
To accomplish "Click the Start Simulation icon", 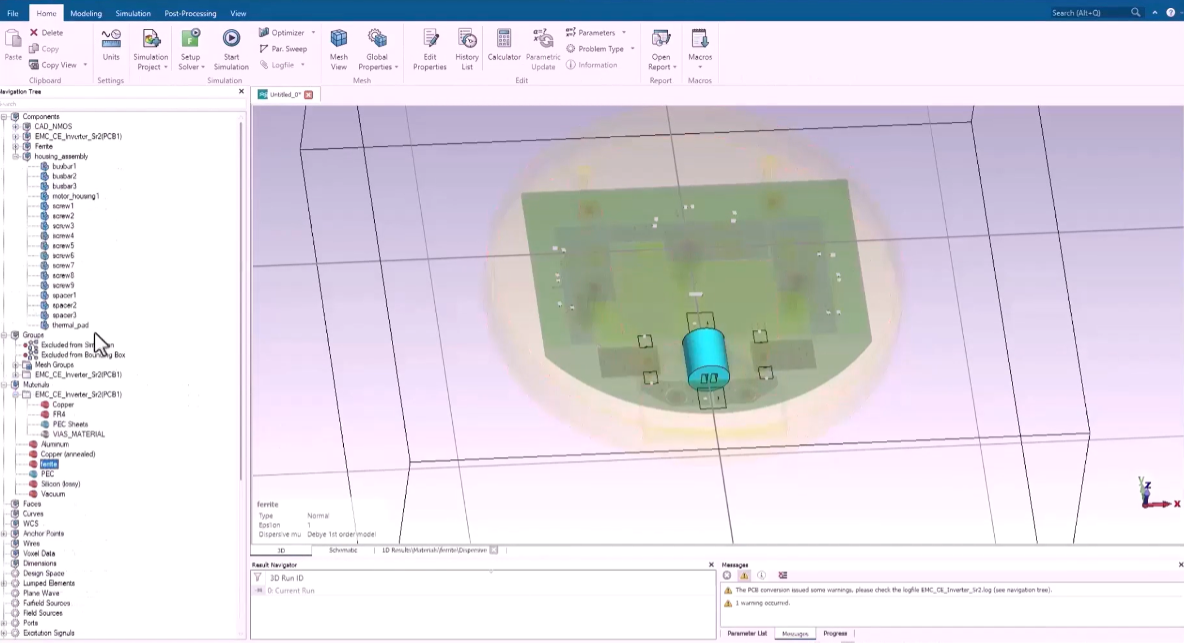I will pyautogui.click(x=231, y=40).
